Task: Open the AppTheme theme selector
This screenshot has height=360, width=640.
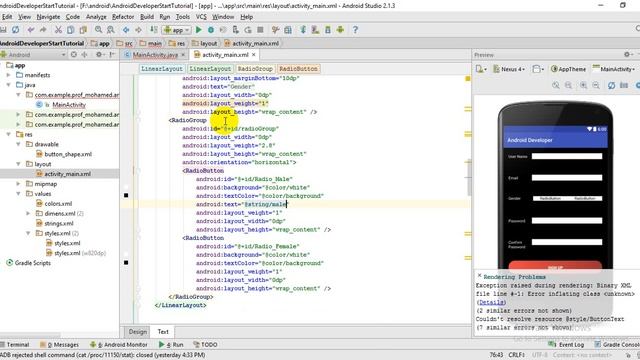Action: tap(568, 69)
